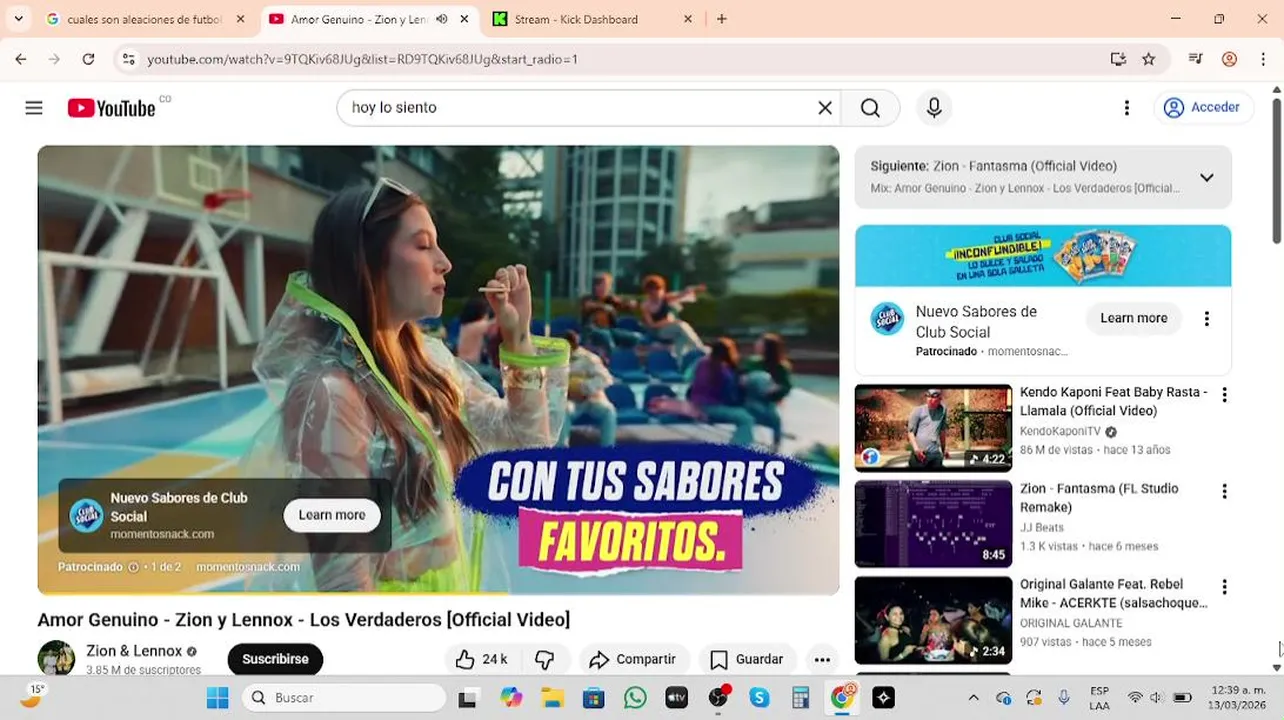
Task: Like the video with thumbs up
Action: 482,659
